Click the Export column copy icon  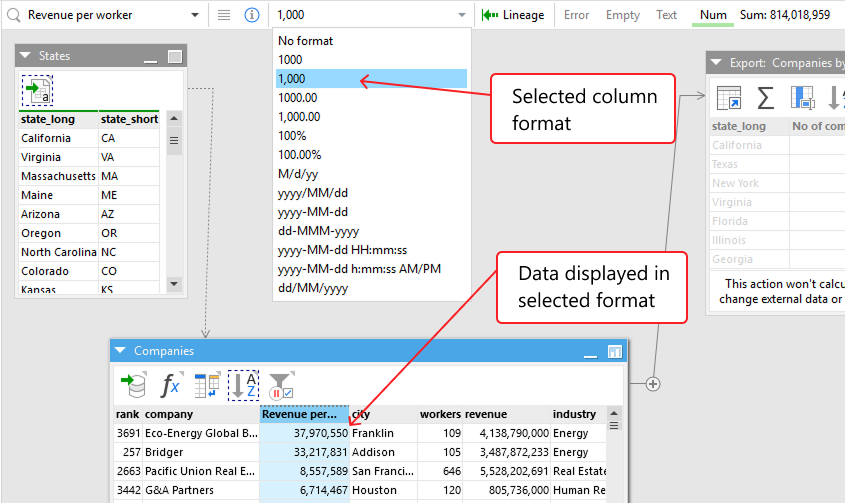click(x=802, y=98)
